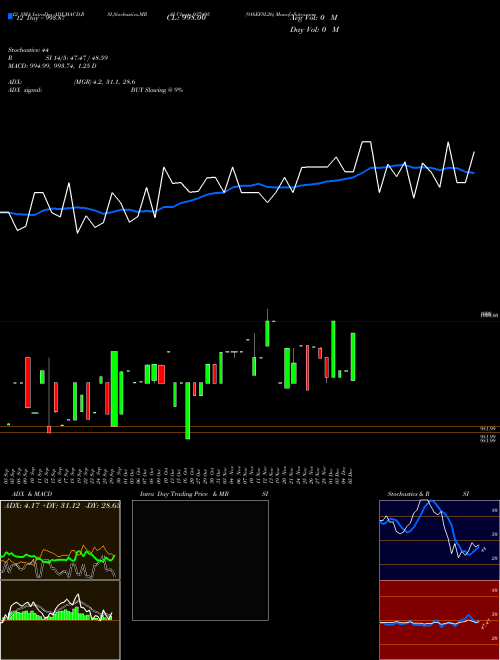Open the red RSI chart panel
The width and height of the screenshot is (500, 660).
pyautogui.click(x=439, y=620)
